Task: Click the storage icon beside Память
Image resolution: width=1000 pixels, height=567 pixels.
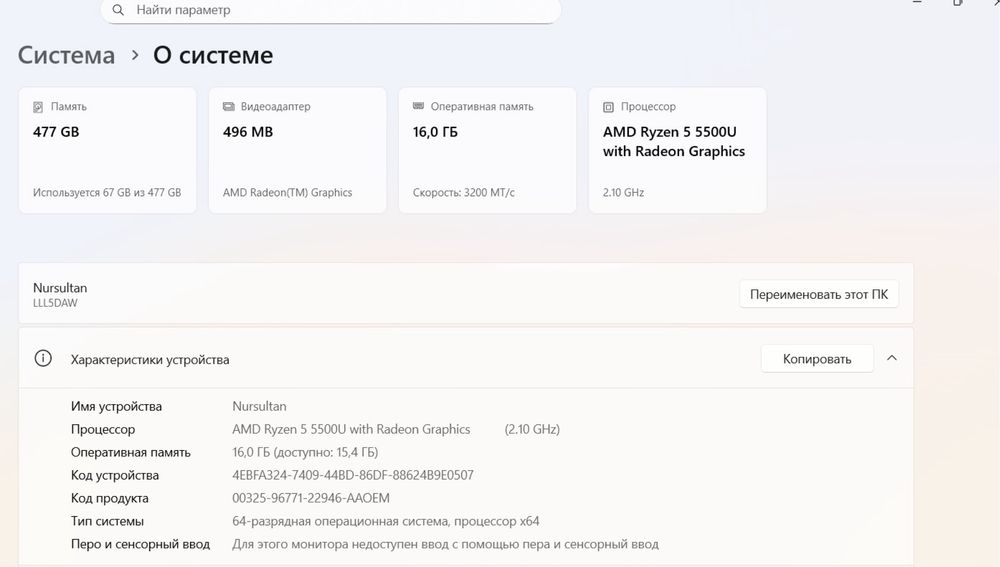Action: coord(39,107)
